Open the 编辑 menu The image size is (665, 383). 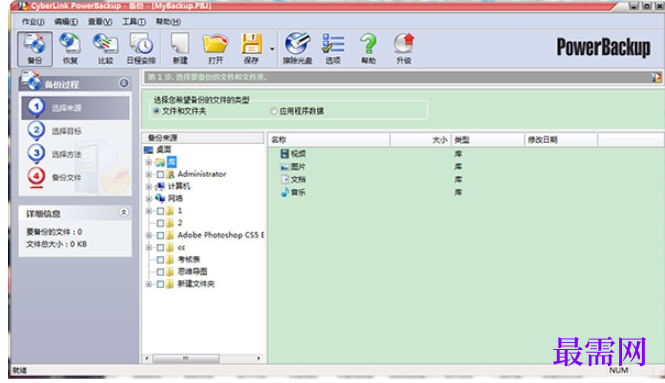[x=66, y=22]
